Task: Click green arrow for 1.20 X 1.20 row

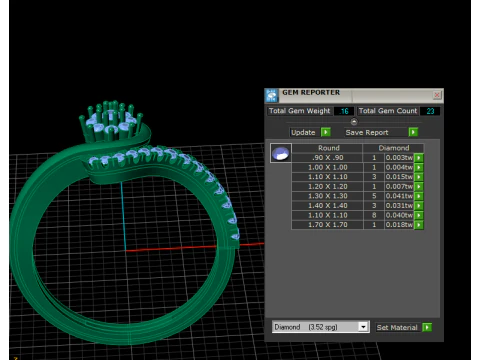Action: pos(419,186)
